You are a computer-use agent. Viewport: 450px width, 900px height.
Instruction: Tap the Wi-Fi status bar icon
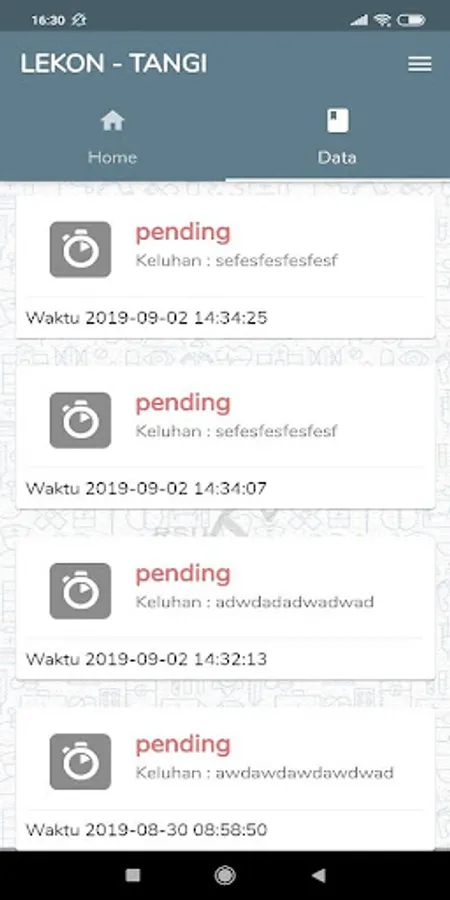[x=382, y=20]
